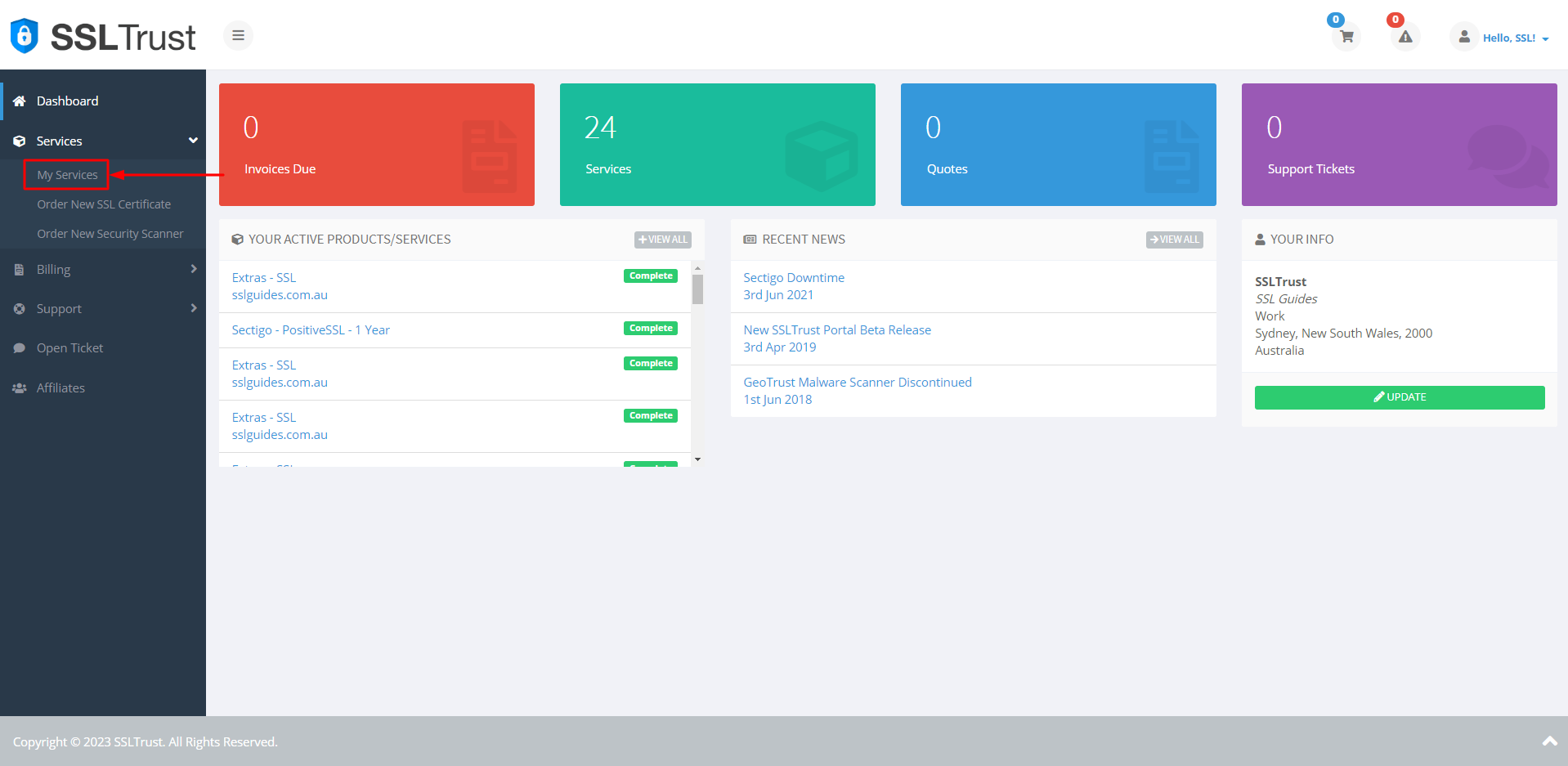The width and height of the screenshot is (1568, 766).
Task: Open the shopping cart icon
Action: click(1345, 37)
